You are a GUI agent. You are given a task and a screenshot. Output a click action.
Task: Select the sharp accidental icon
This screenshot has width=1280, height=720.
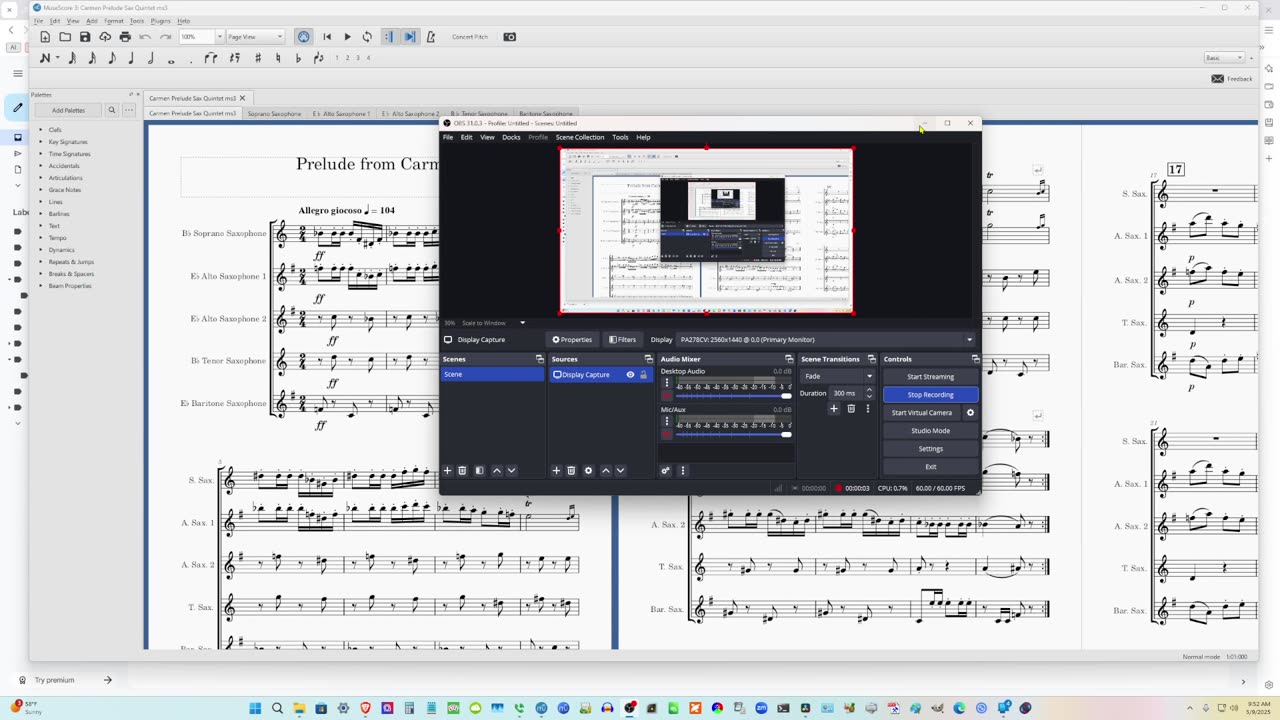click(258, 58)
